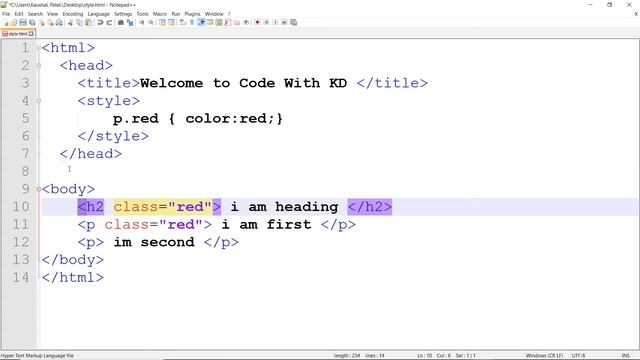Save all open files

32,22
